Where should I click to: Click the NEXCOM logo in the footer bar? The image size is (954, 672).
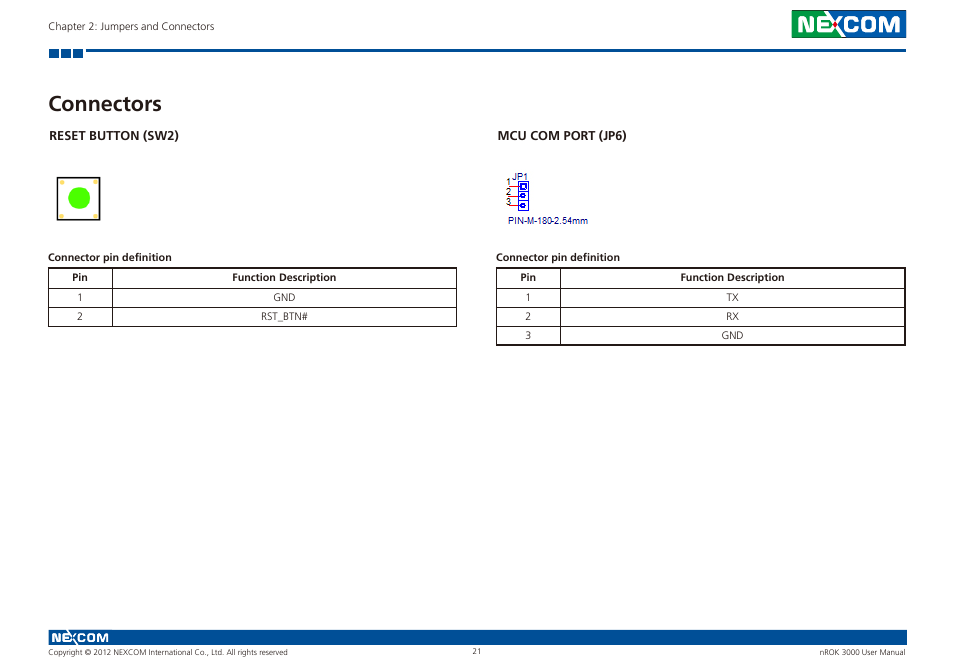80,637
